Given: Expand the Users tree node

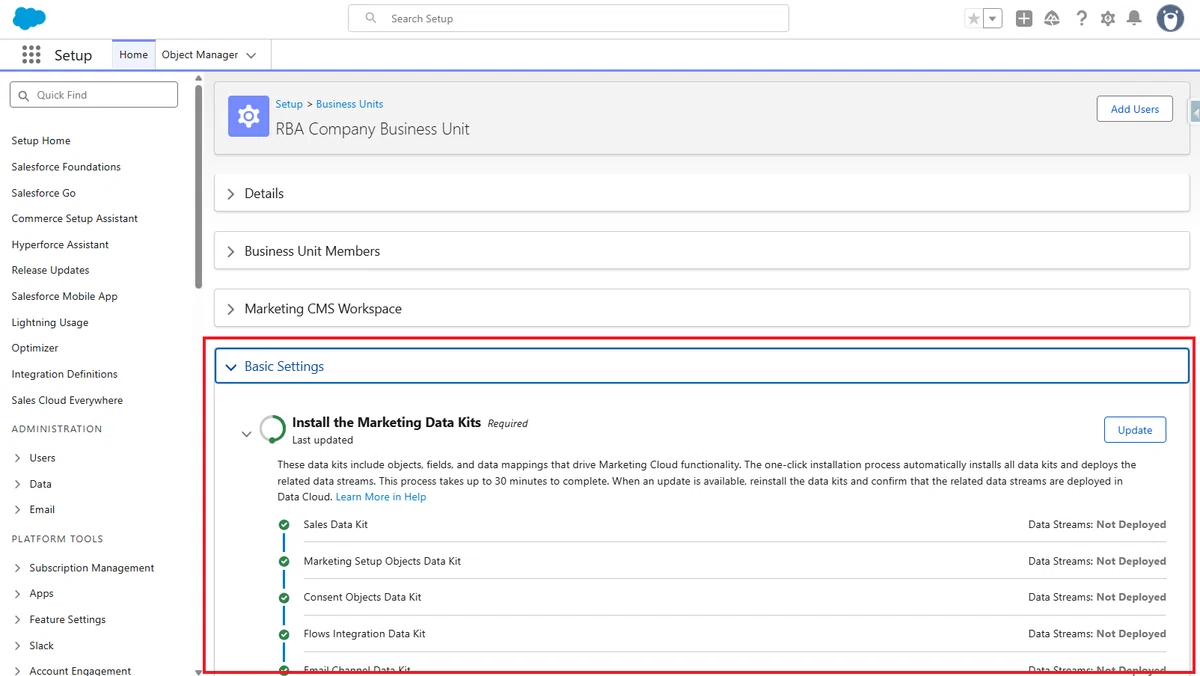Looking at the screenshot, I should coord(18,458).
